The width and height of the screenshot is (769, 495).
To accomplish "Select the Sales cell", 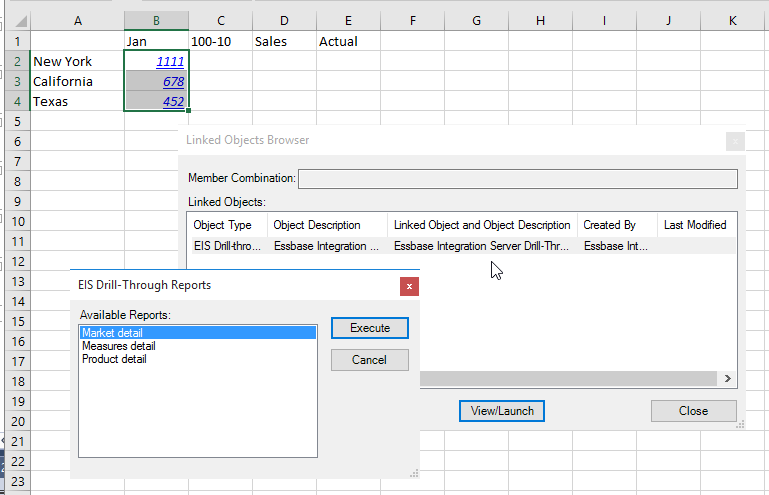I will click(x=284, y=41).
